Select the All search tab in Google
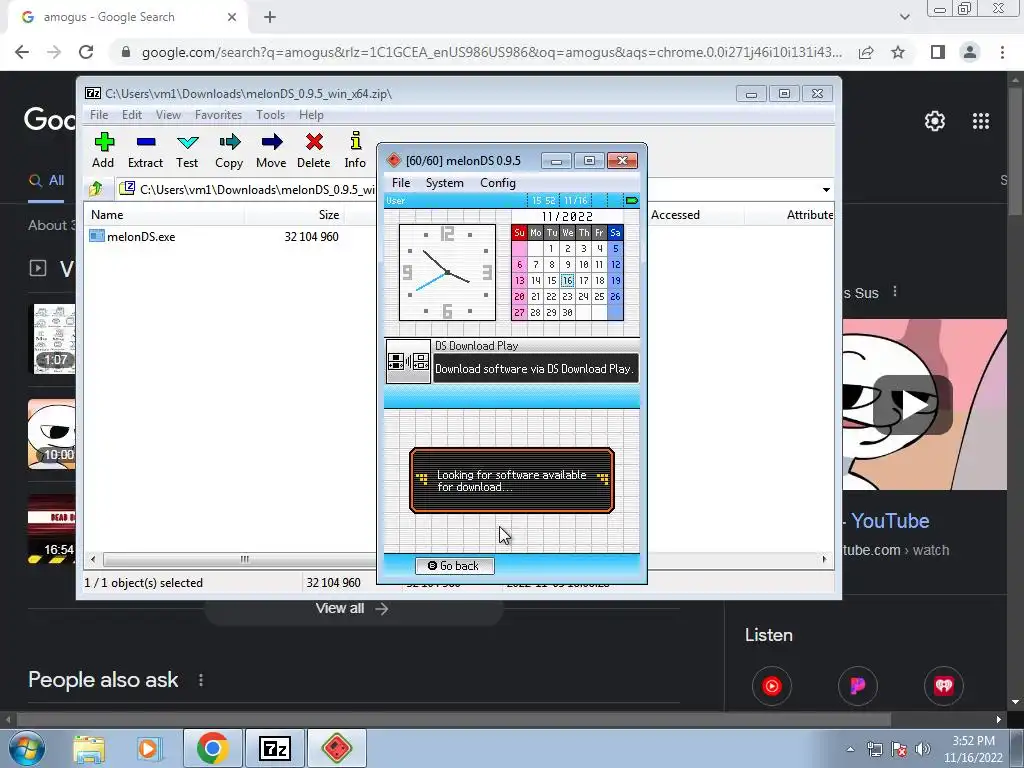The image size is (1024, 768). coord(46,181)
